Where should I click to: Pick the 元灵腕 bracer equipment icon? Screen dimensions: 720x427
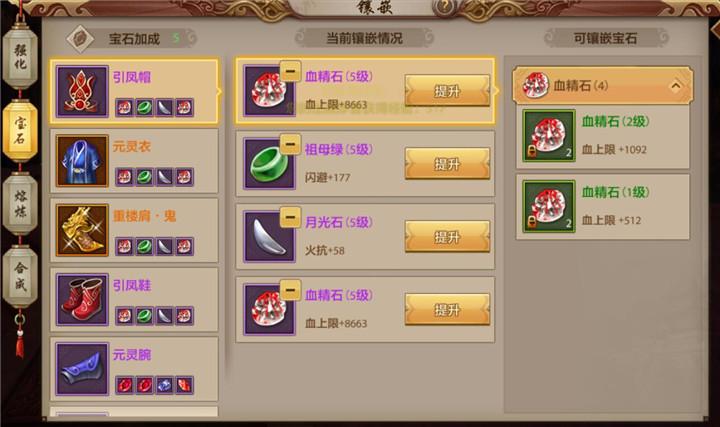click(x=82, y=369)
